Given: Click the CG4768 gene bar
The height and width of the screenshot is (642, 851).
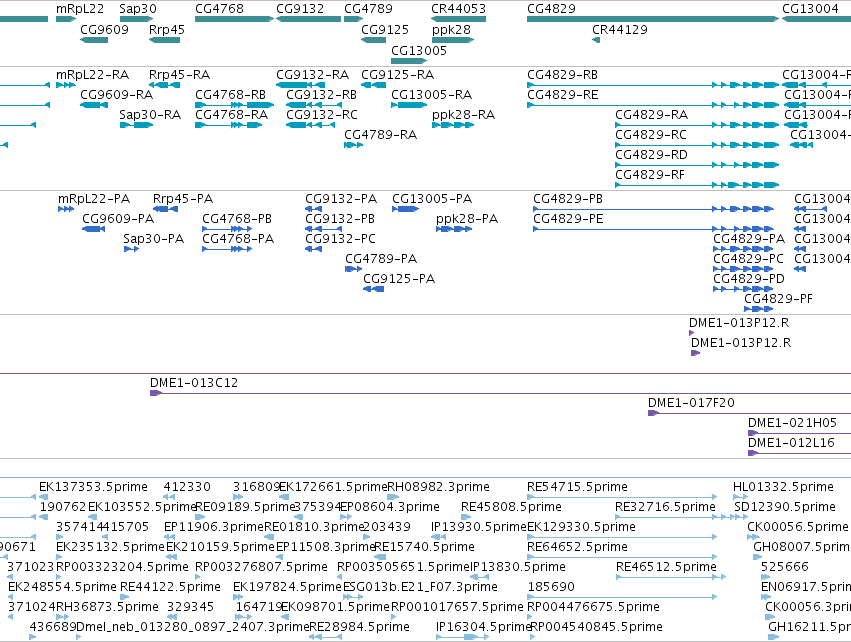Looking at the screenshot, I should [x=234, y=19].
